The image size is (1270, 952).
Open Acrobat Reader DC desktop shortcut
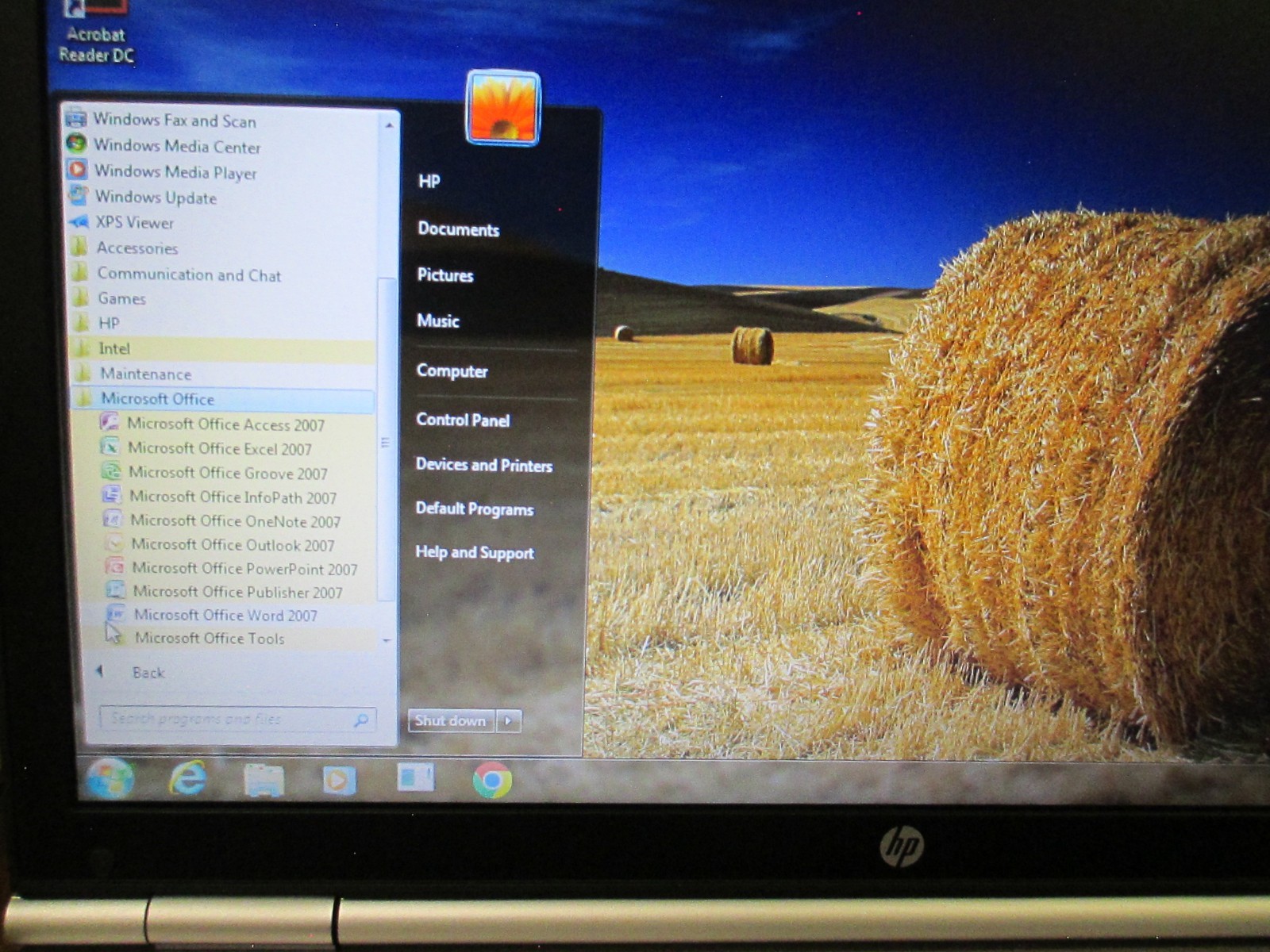[97, 32]
